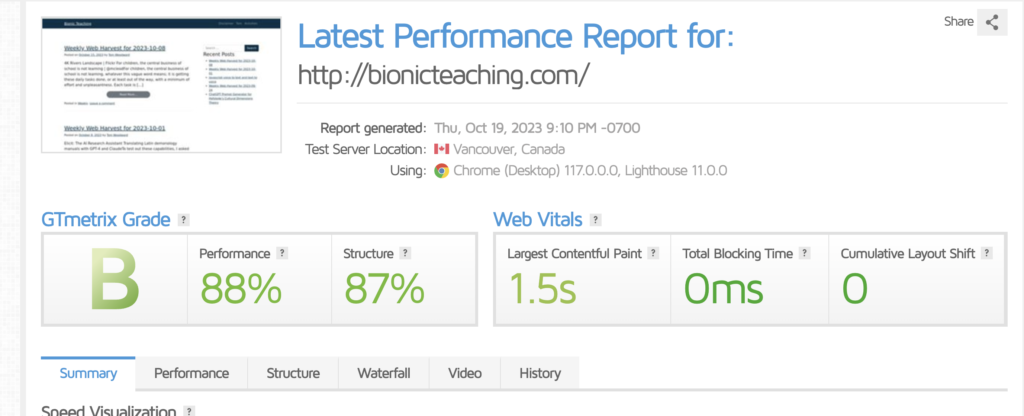Click Speed Visualization help icon
The width and height of the screenshot is (1024, 416).
click(x=189, y=411)
